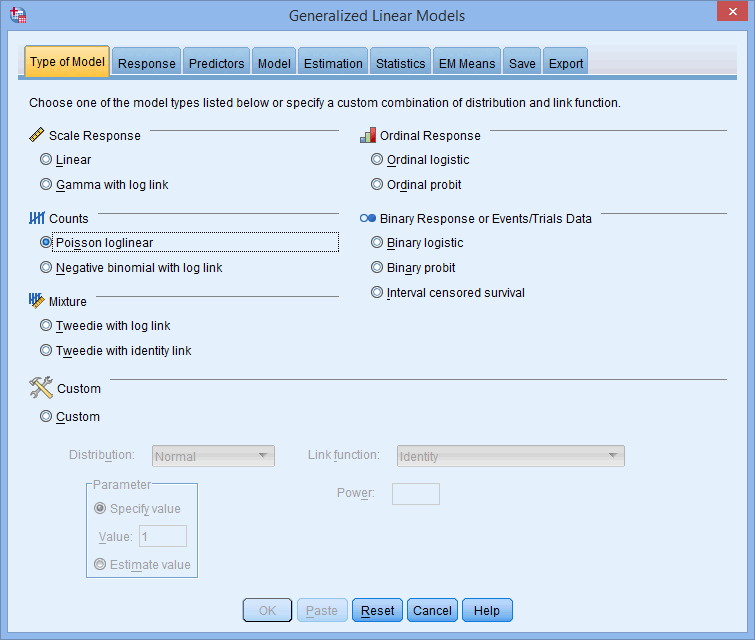
Task: Click the Ordinal Response bar chart icon
Action: [x=368, y=135]
